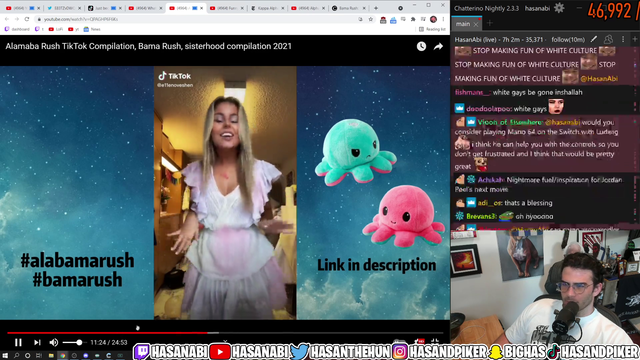The height and width of the screenshot is (360, 640).
Task: Open the Watch Later clock icon
Action: 421,47
